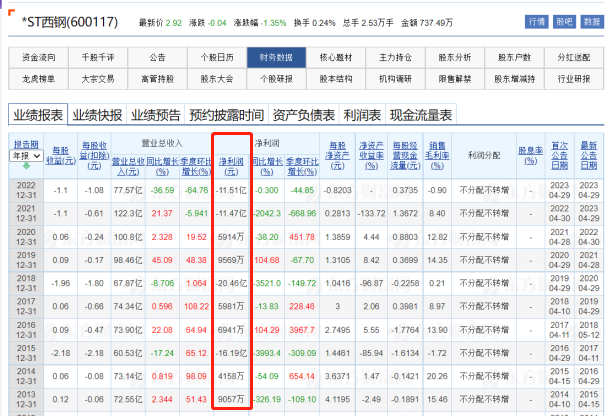Switch to the 业绩快报 tab
Viewport: 607px width, 417px height.
tap(97, 115)
